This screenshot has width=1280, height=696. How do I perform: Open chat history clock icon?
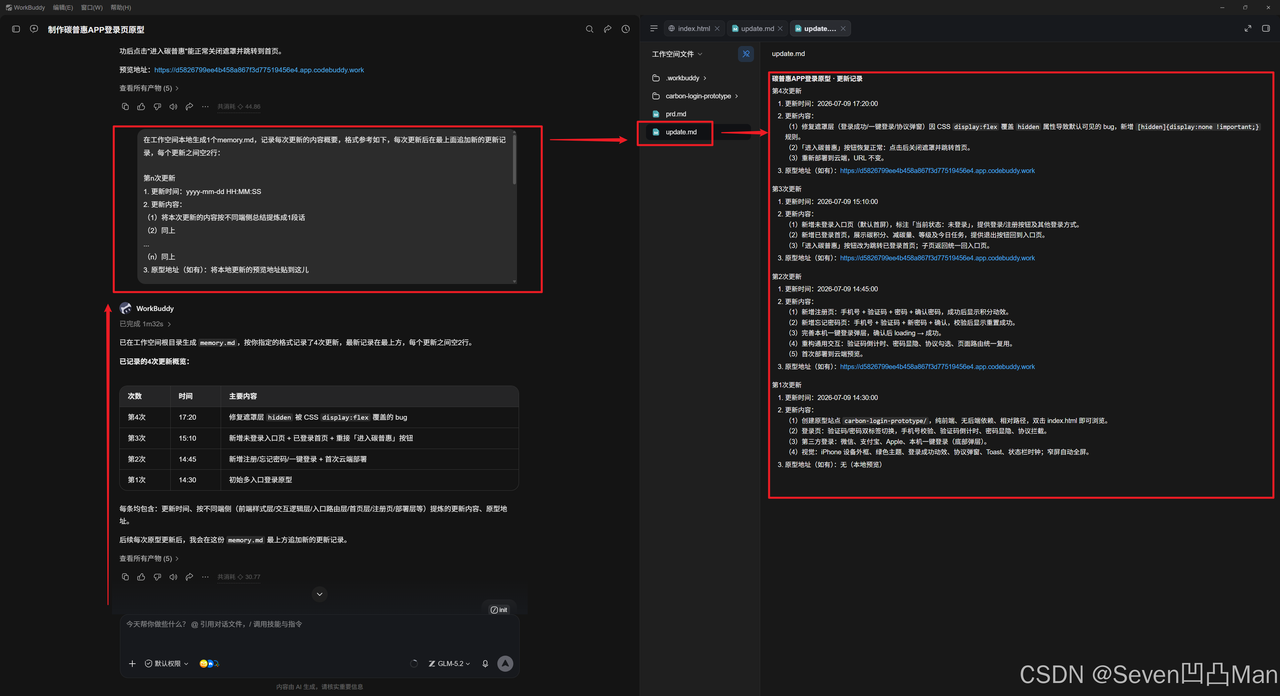(626, 29)
